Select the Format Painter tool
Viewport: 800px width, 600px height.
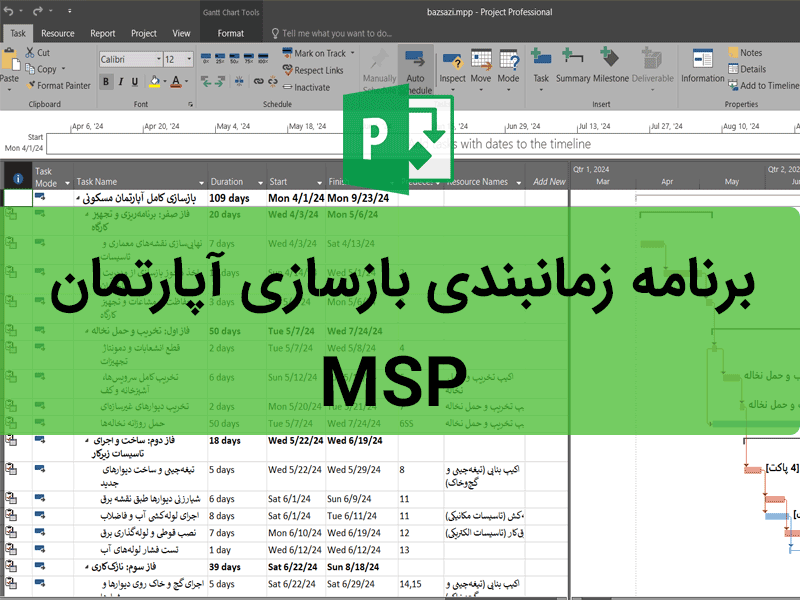pyautogui.click(x=58, y=86)
